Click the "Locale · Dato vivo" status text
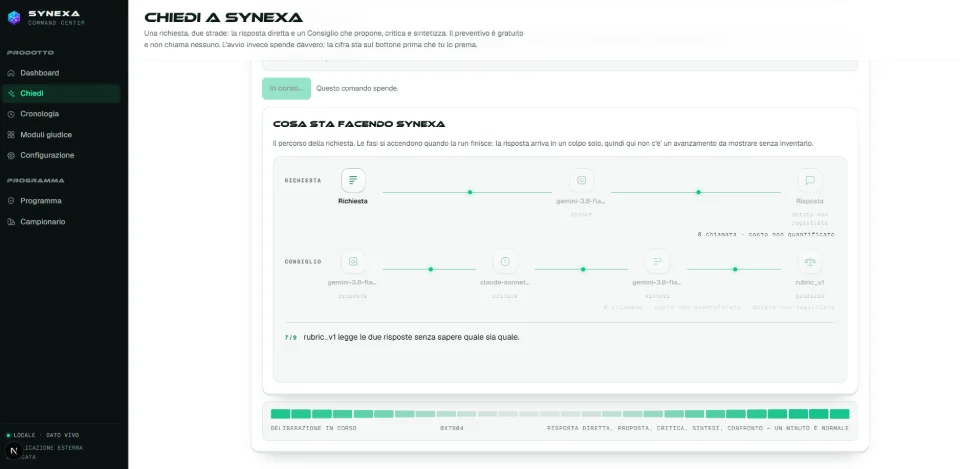 point(46,435)
